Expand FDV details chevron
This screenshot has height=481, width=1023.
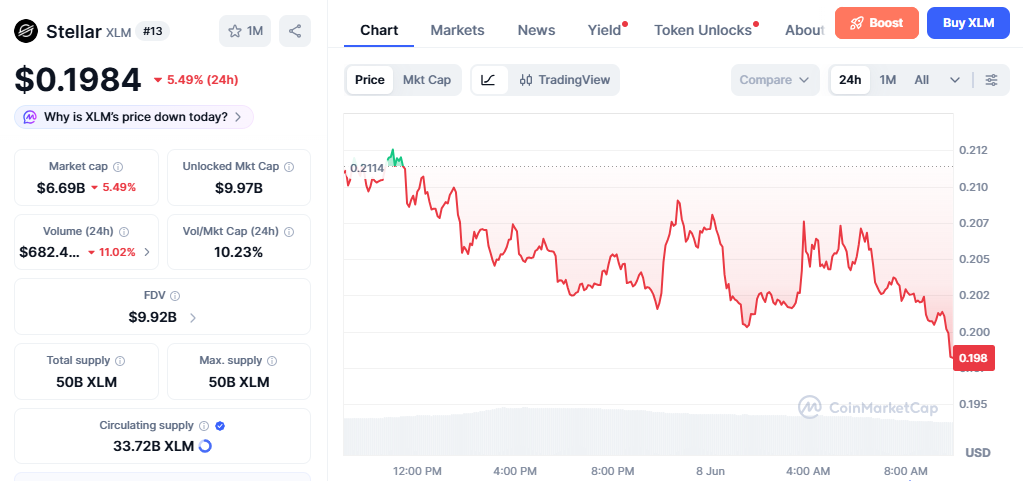click(x=192, y=318)
